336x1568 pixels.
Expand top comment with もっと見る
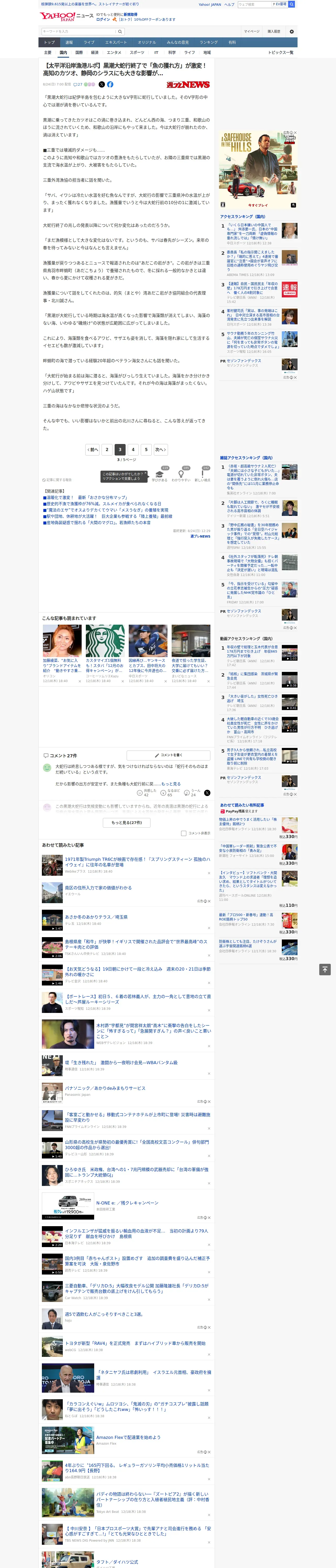pyautogui.click(x=171, y=784)
